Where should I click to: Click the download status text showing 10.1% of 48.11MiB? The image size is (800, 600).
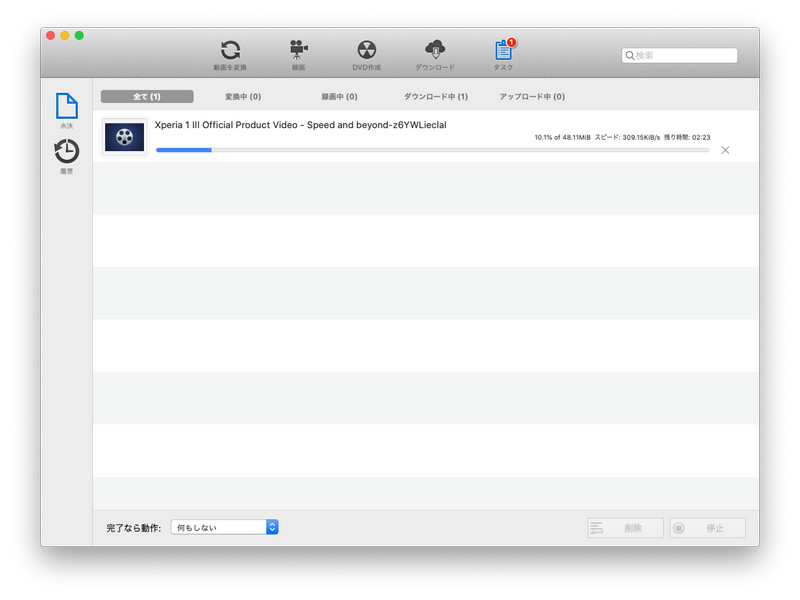622,137
